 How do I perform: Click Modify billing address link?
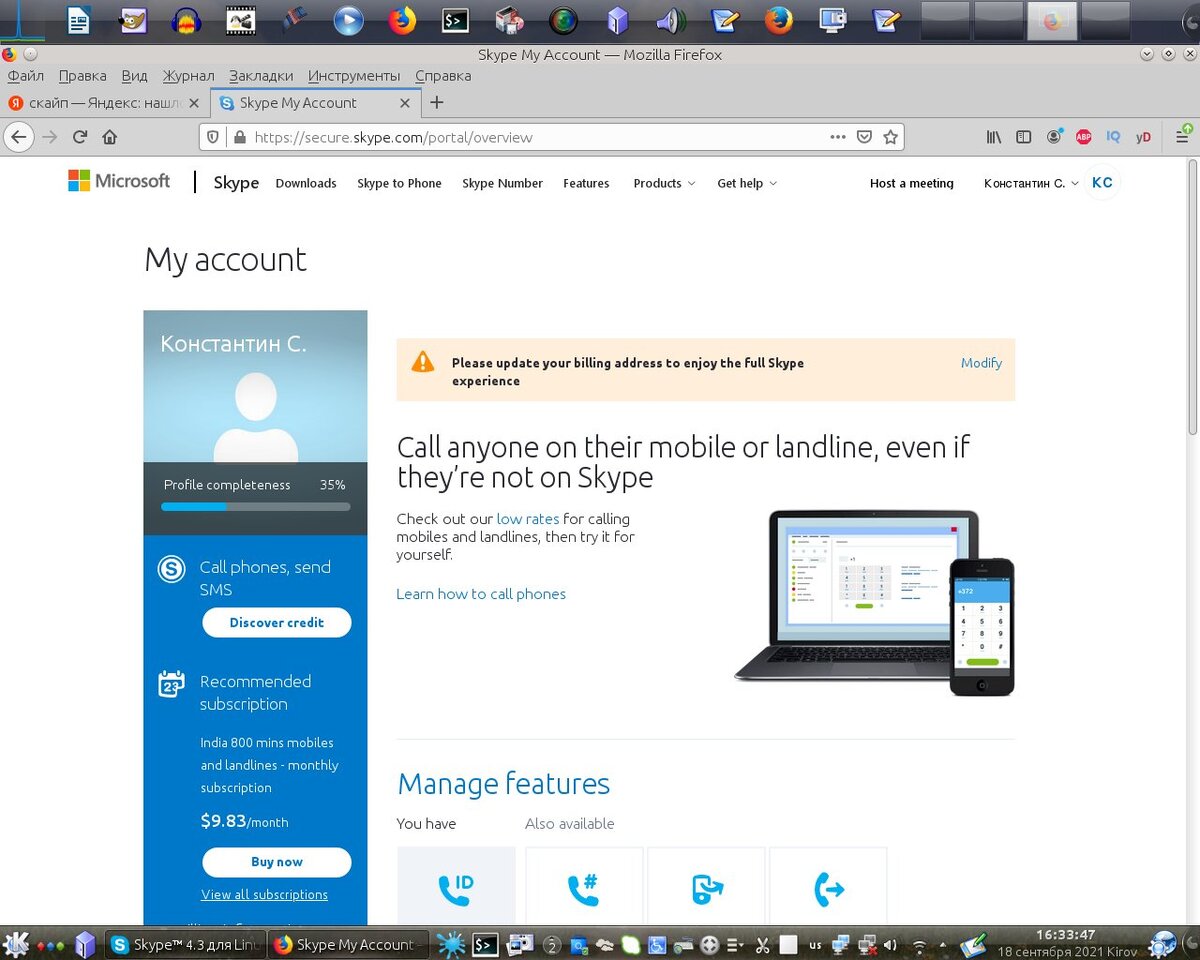981,363
